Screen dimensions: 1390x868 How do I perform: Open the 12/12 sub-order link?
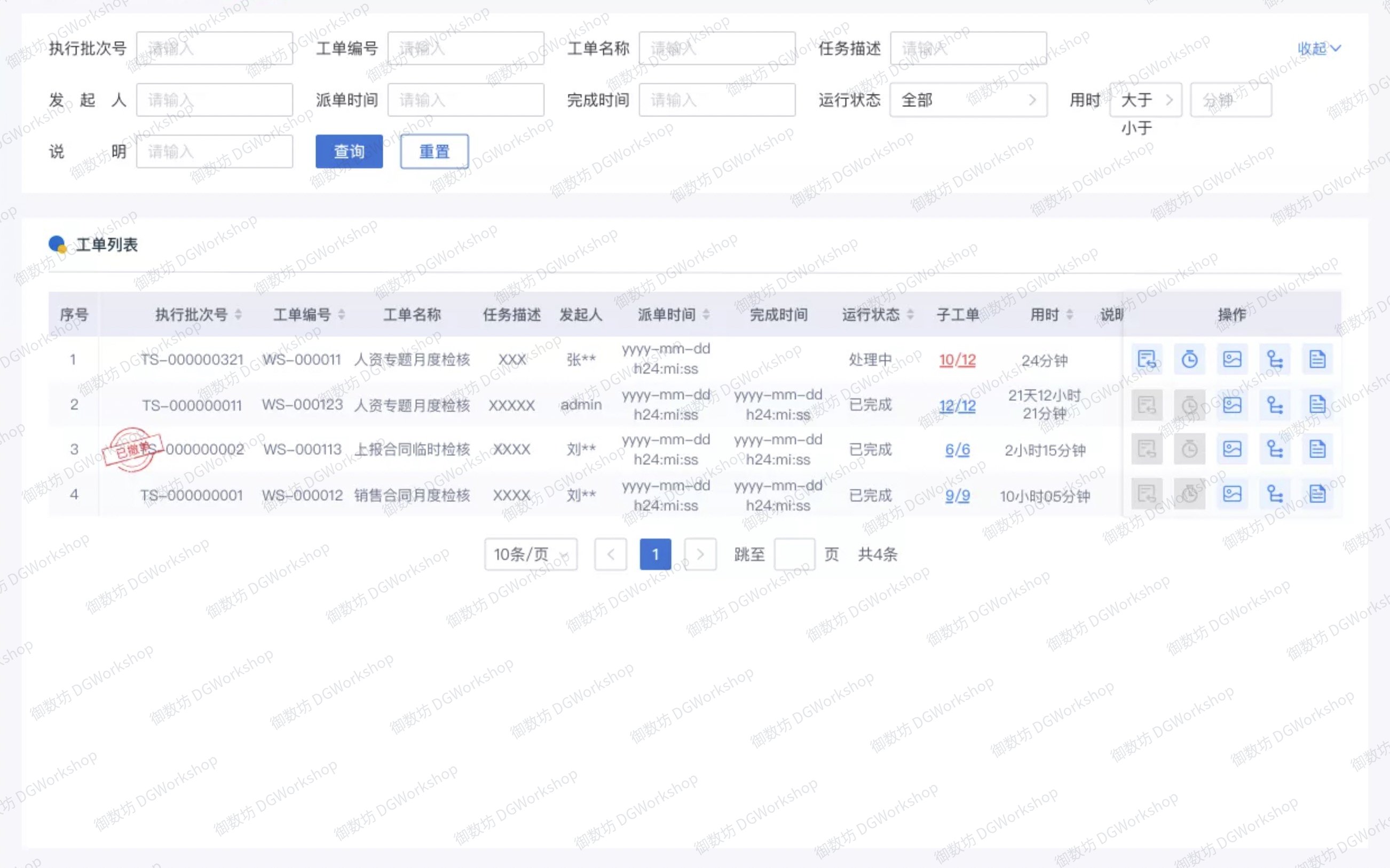pos(957,406)
